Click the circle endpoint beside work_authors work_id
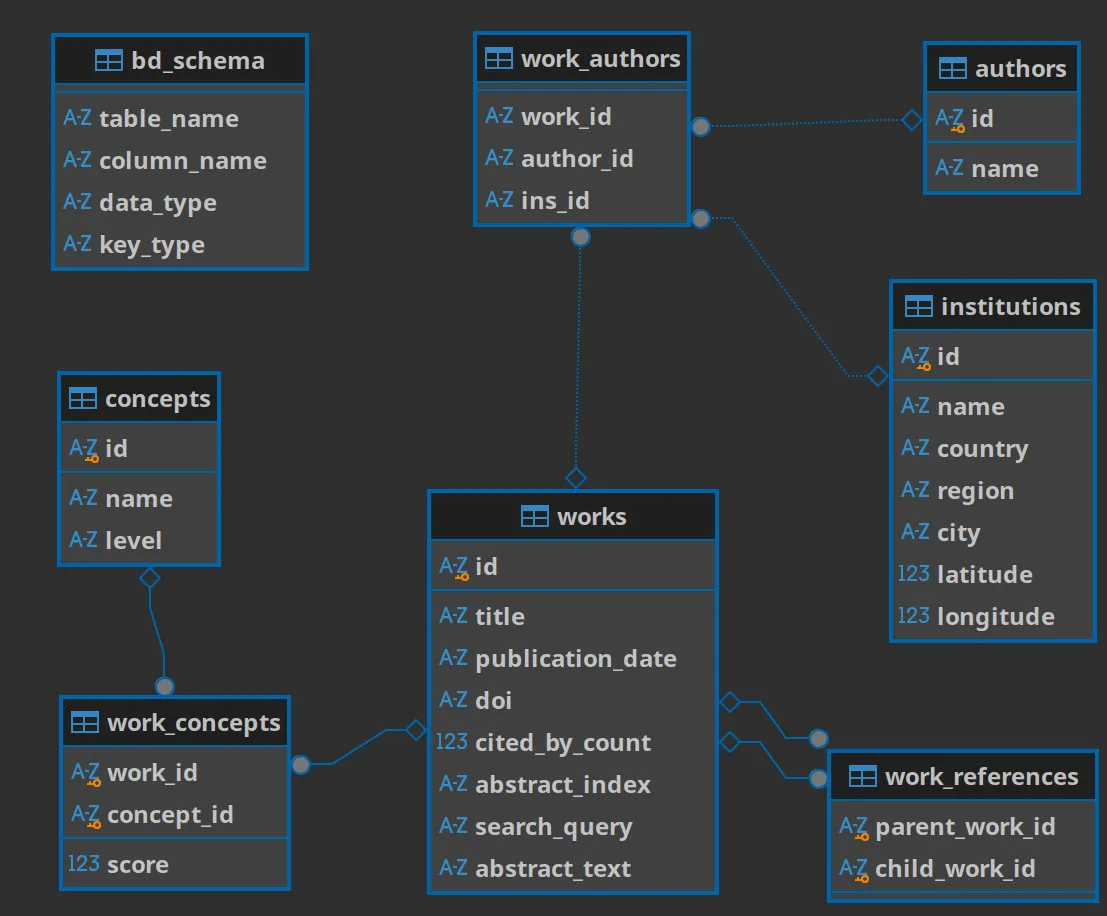This screenshot has height=916, width=1107. (x=700, y=126)
